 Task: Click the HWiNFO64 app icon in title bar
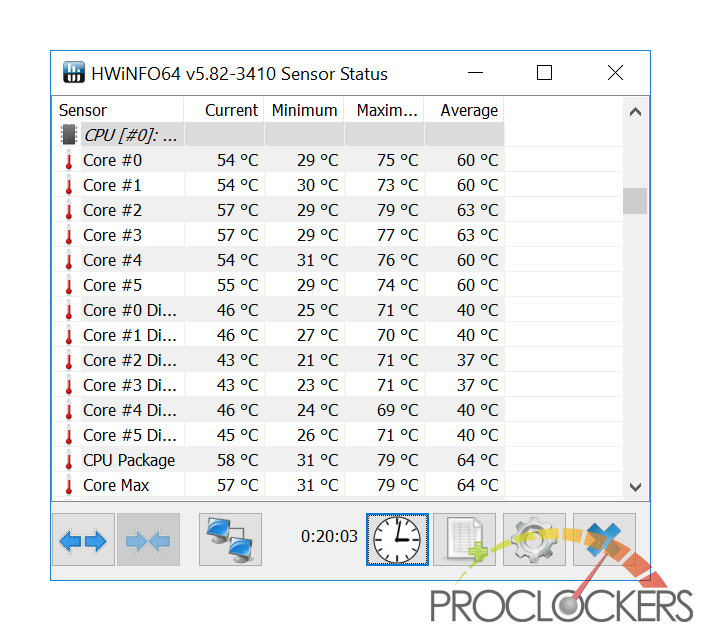tap(74, 72)
